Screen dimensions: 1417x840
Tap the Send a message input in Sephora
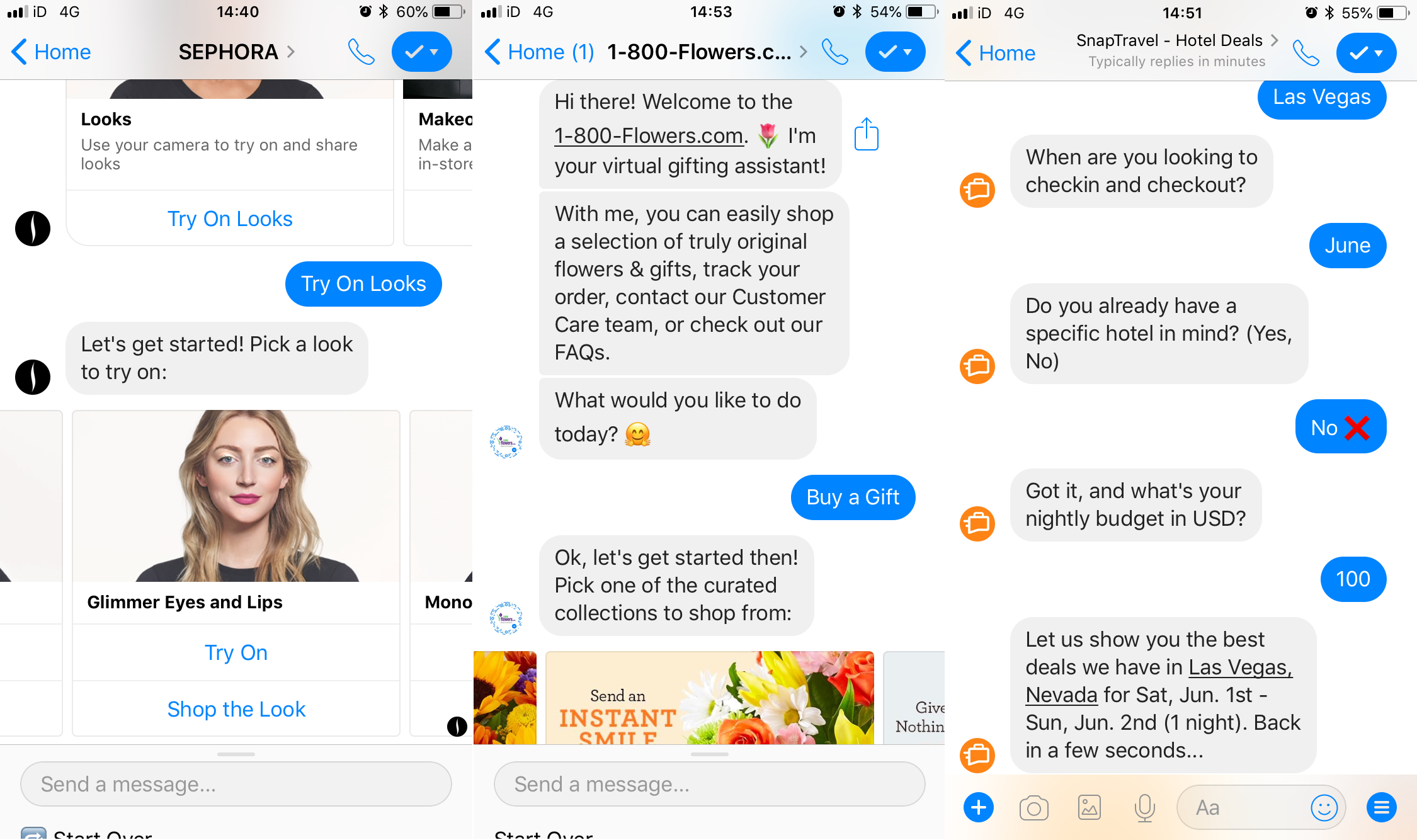(x=233, y=784)
